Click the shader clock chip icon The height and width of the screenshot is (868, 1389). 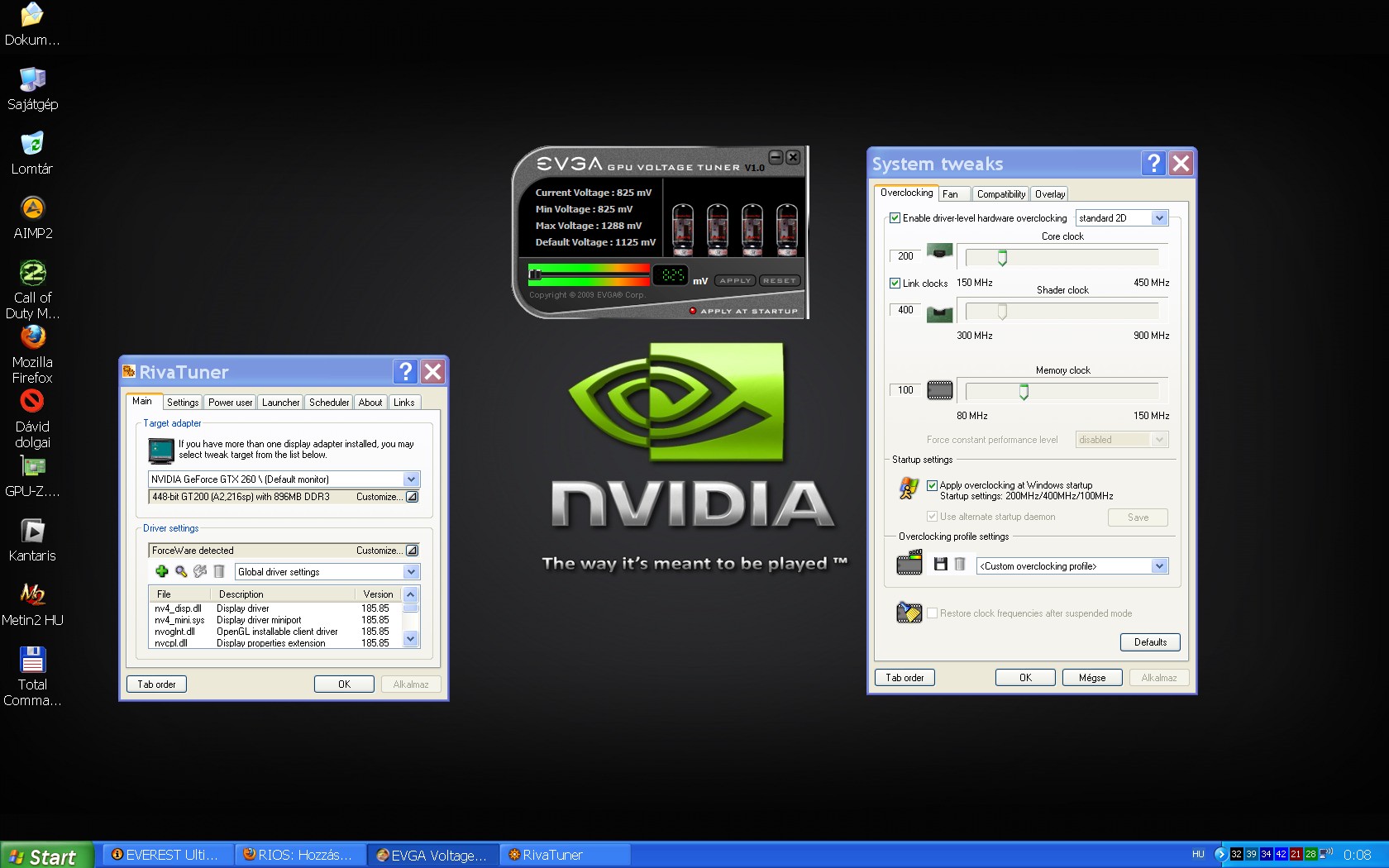(x=939, y=313)
